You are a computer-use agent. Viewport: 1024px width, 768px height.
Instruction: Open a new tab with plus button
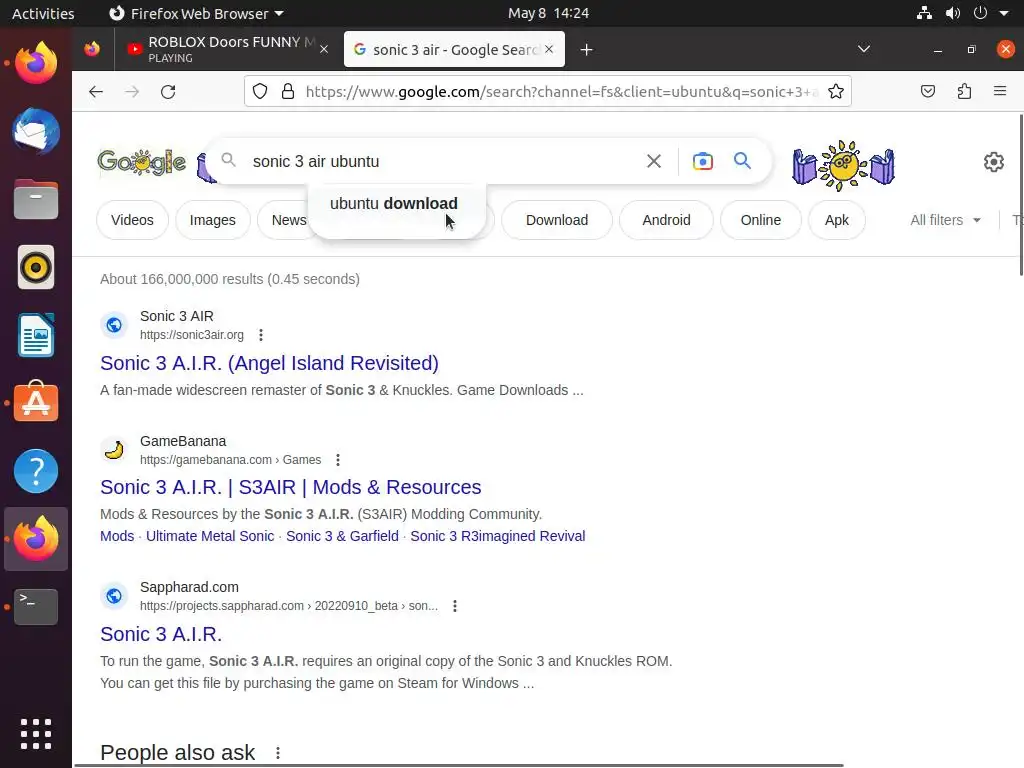(586, 50)
